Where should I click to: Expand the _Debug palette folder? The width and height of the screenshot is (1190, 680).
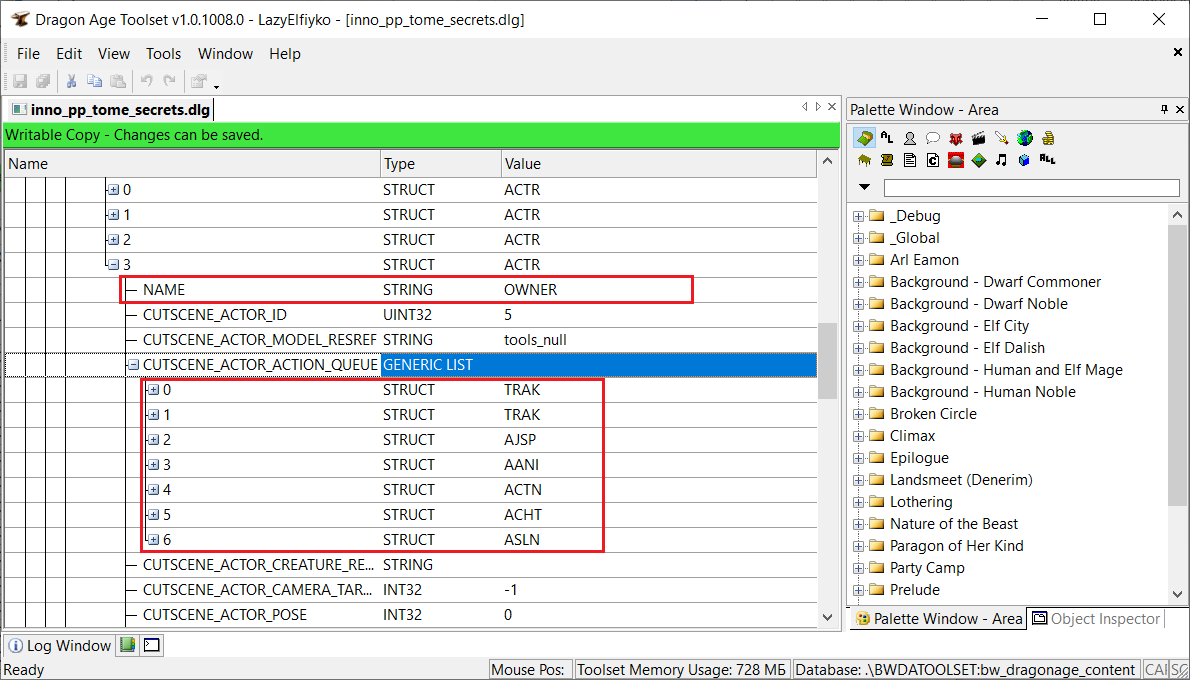(x=858, y=216)
